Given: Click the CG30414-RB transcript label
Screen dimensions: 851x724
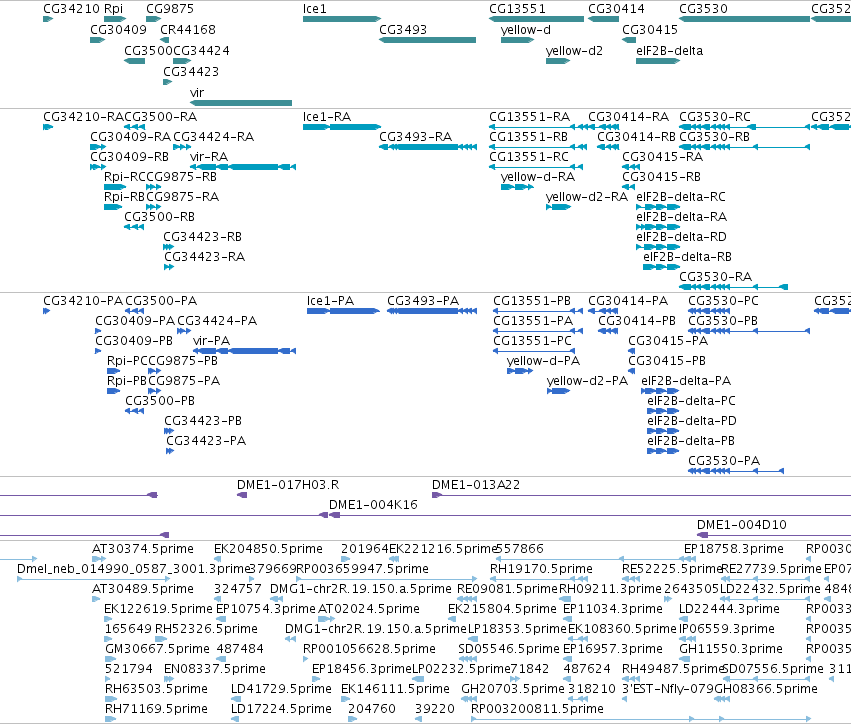Looking at the screenshot, I should (637, 137).
